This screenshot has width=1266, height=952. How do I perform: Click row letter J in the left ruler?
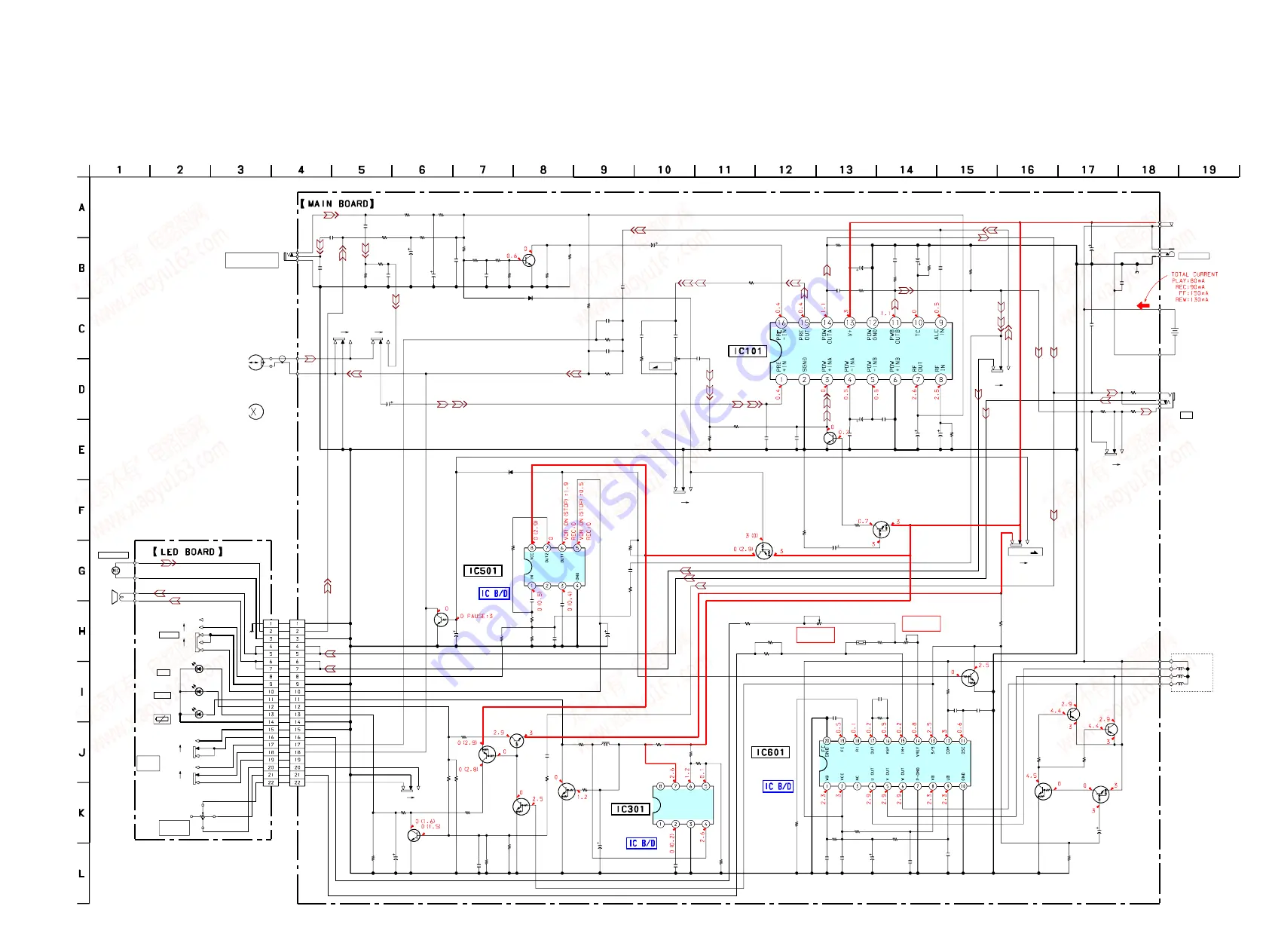click(x=82, y=752)
